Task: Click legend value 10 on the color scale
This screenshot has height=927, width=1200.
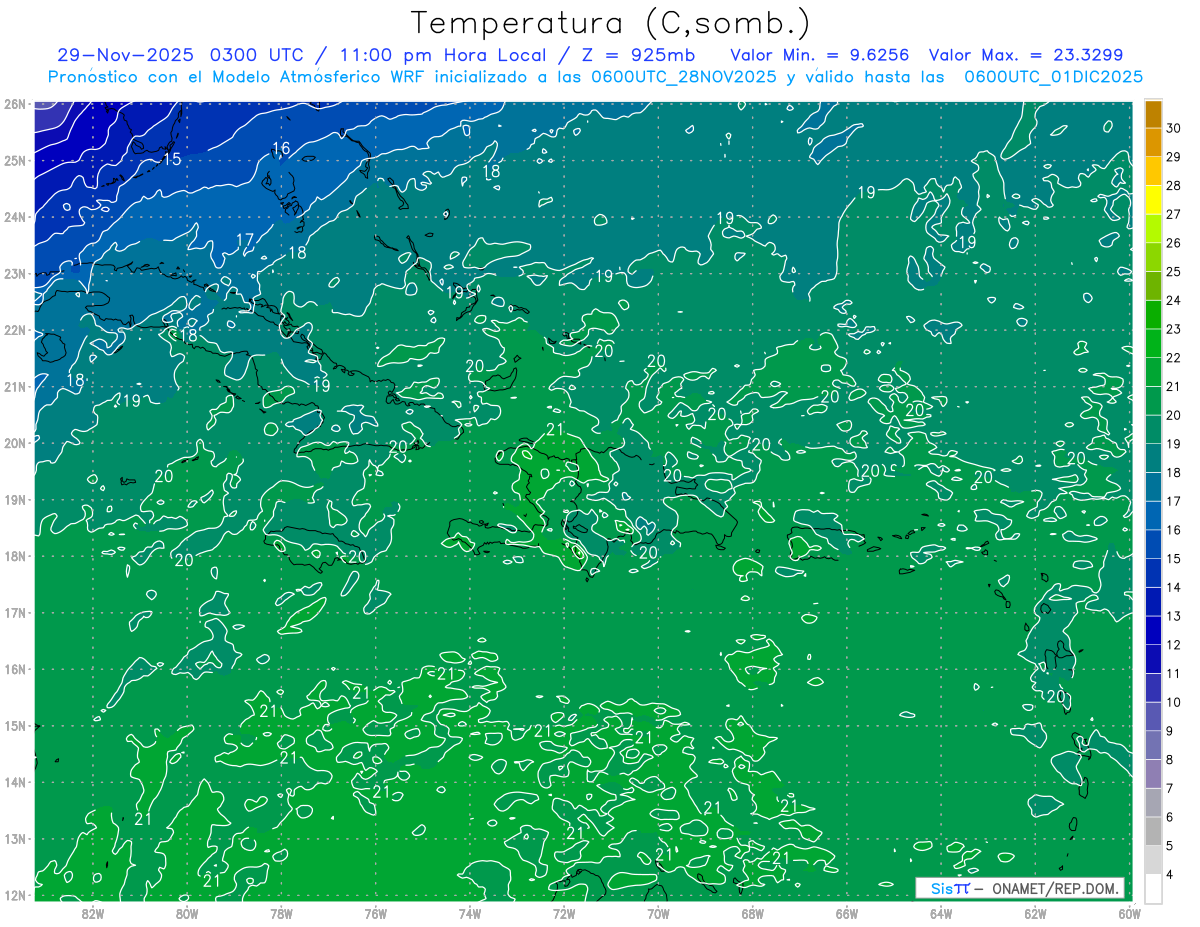Action: click(1174, 702)
